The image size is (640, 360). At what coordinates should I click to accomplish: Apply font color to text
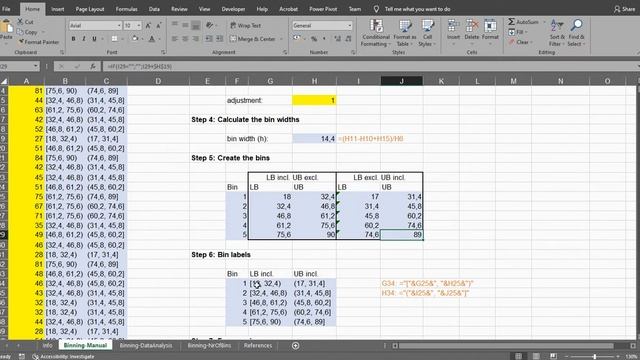152,39
